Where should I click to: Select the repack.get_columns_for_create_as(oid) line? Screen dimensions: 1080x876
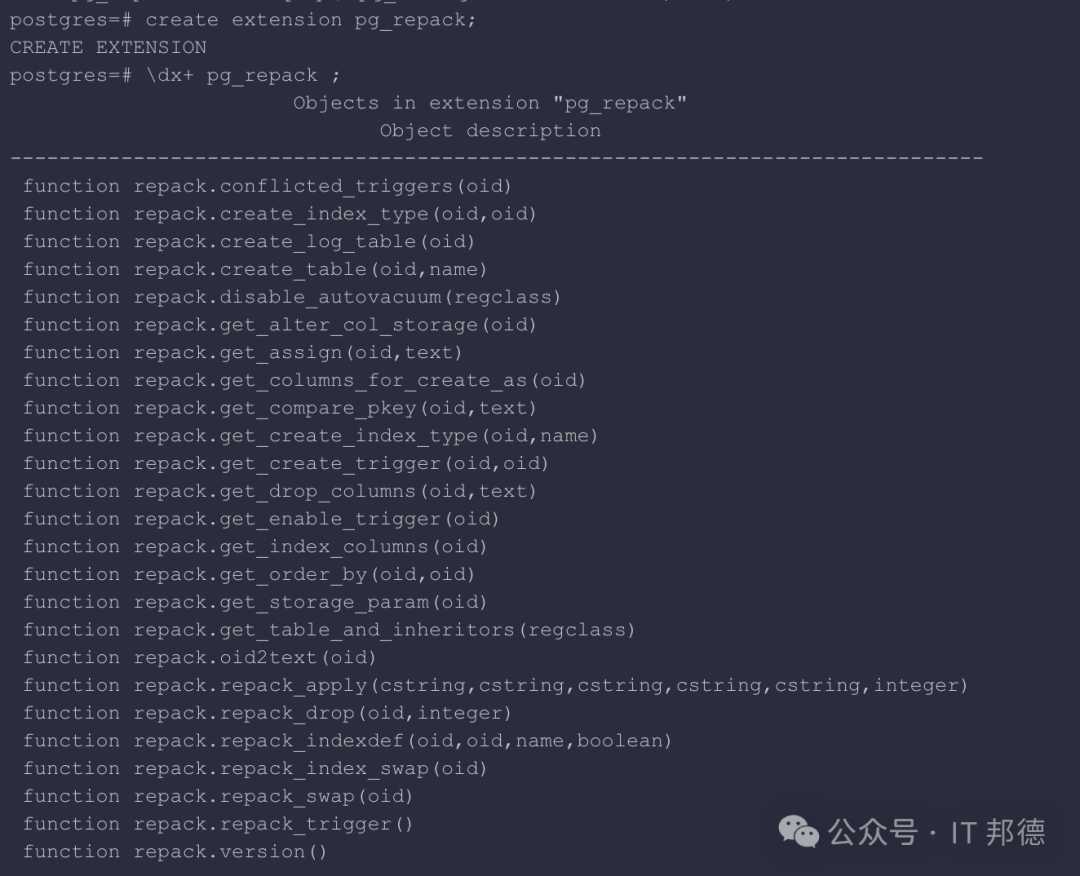[304, 380]
